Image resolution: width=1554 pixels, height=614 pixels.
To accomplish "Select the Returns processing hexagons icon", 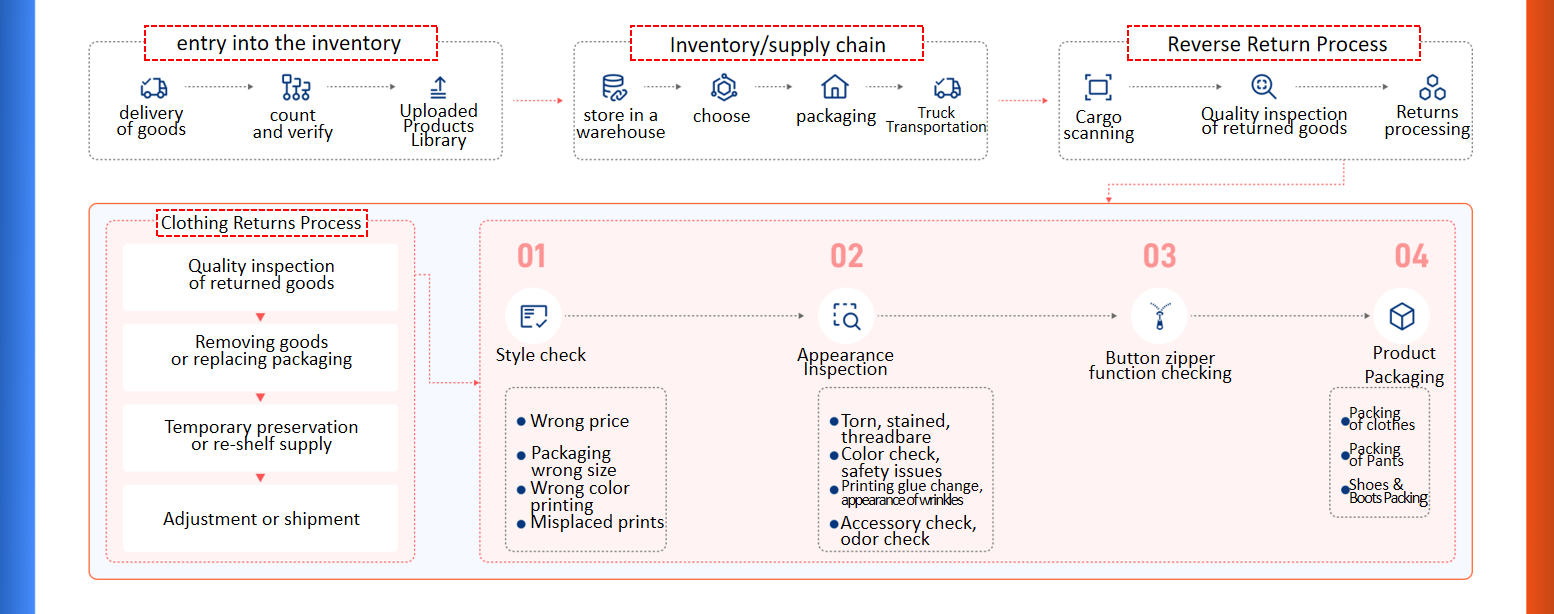I will [1432, 87].
